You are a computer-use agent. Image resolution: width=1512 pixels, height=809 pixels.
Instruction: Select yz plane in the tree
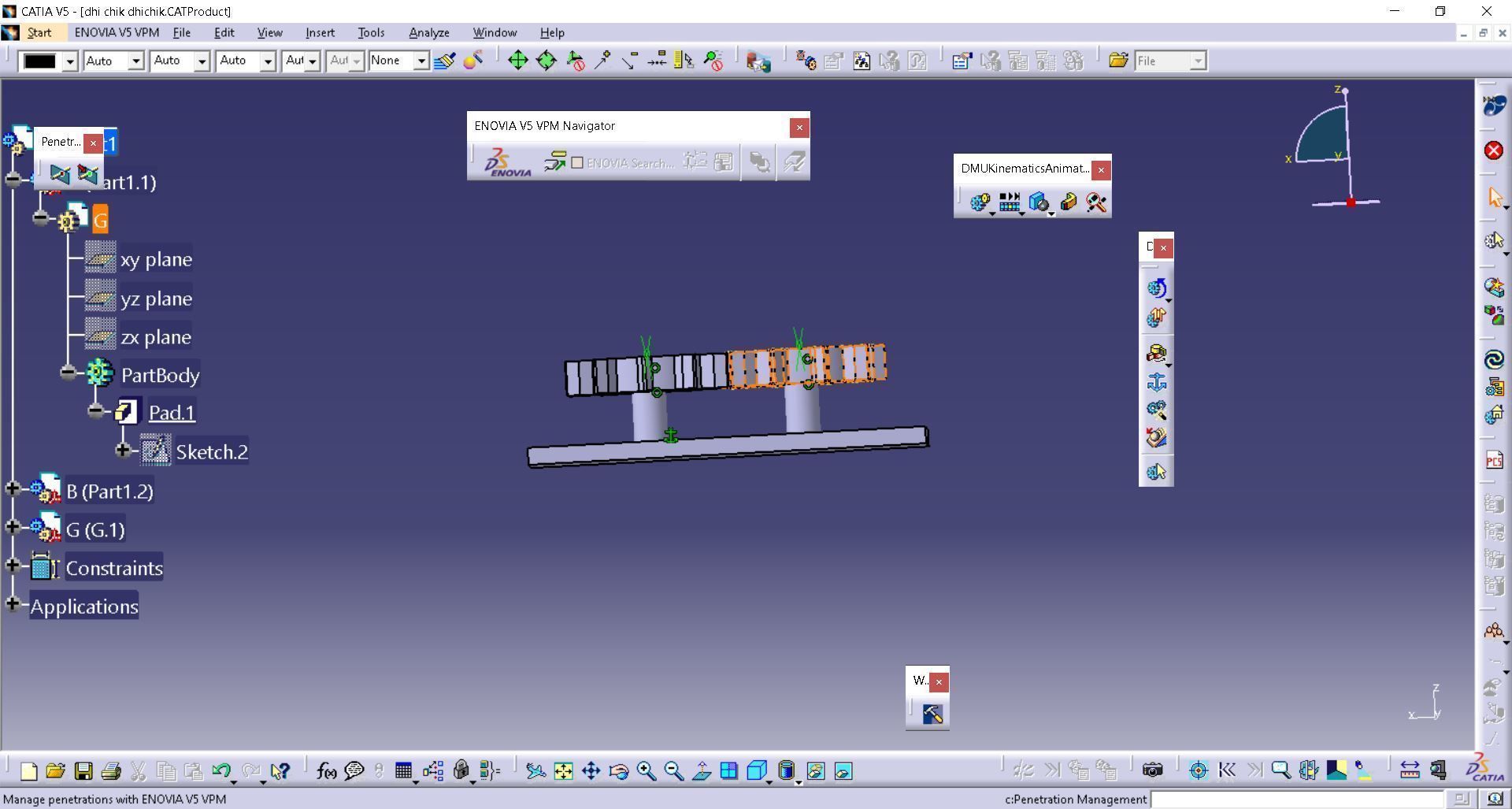coord(156,299)
